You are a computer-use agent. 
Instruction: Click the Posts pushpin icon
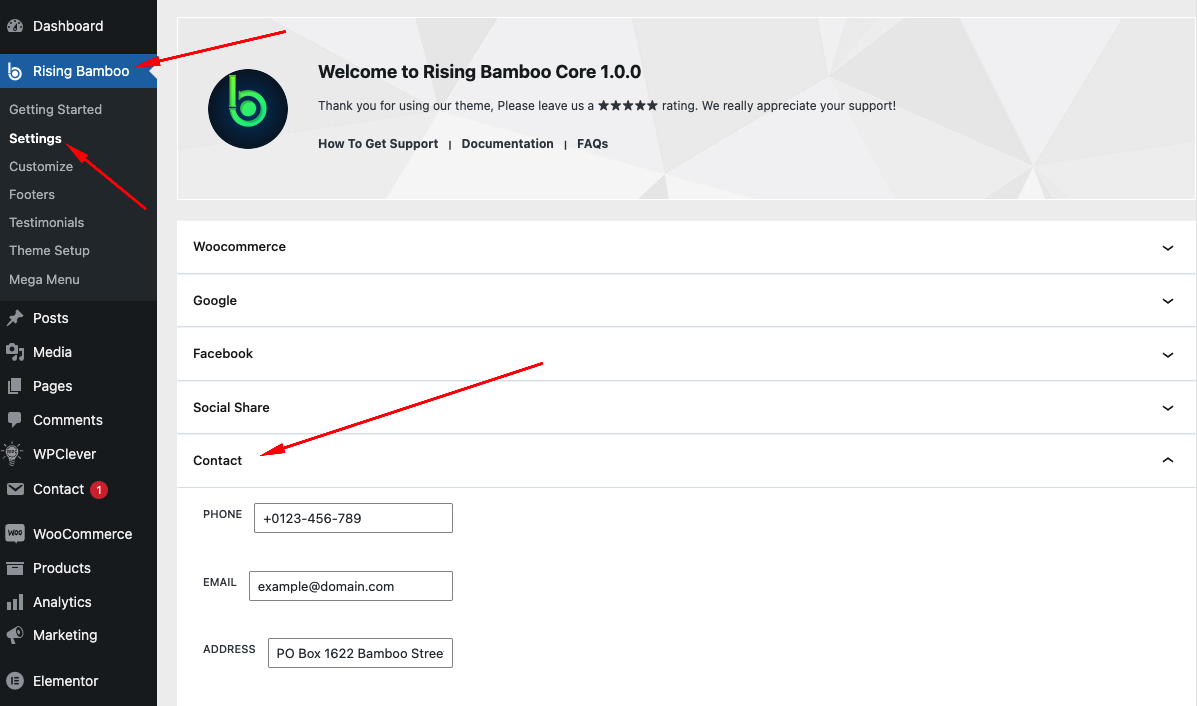point(15,318)
